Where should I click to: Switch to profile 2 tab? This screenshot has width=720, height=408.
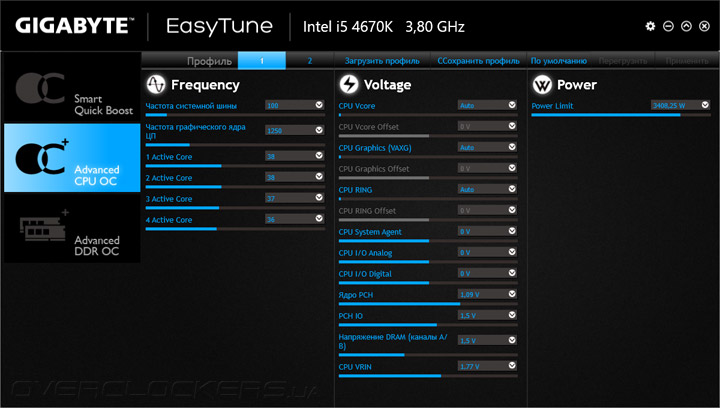coord(310,61)
